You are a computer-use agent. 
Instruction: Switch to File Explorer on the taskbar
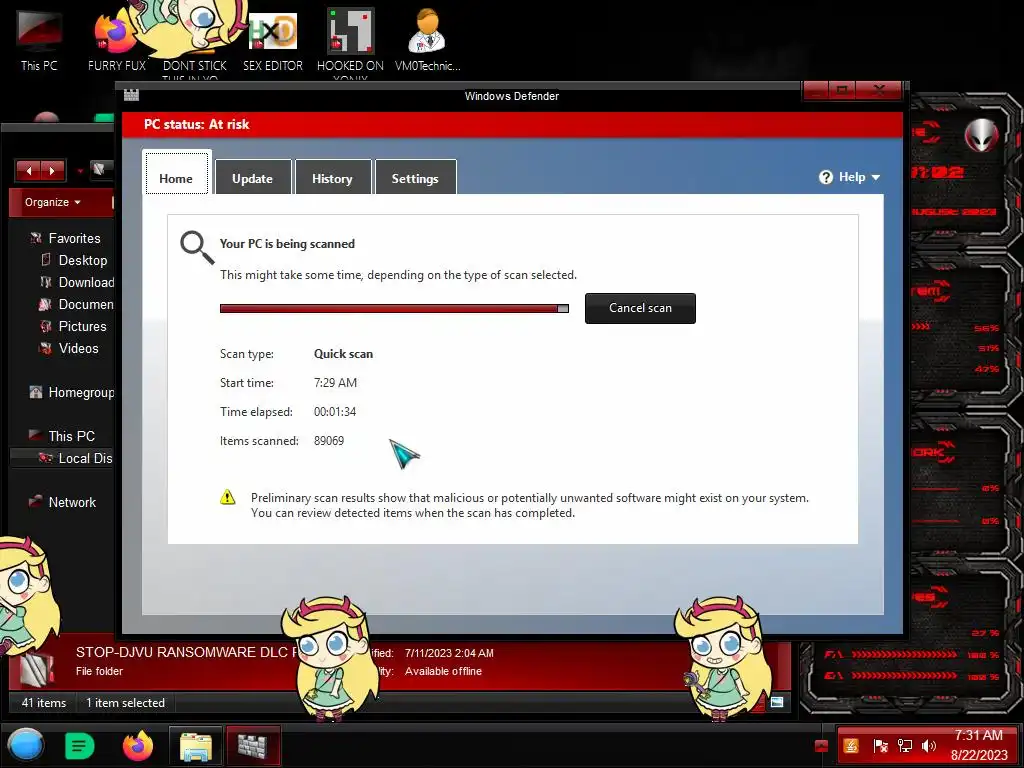point(195,746)
